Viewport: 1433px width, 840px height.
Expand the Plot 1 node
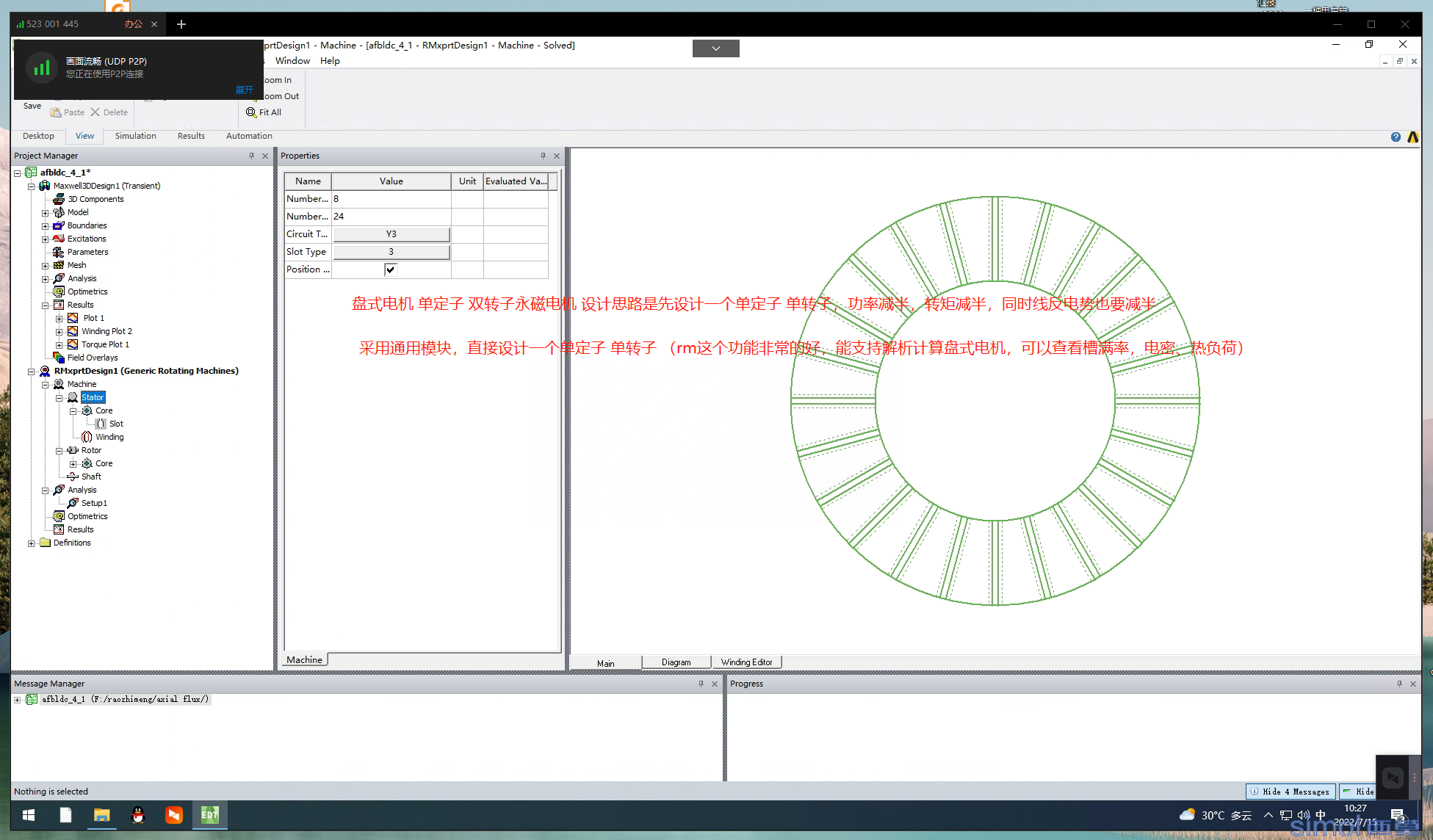click(59, 319)
